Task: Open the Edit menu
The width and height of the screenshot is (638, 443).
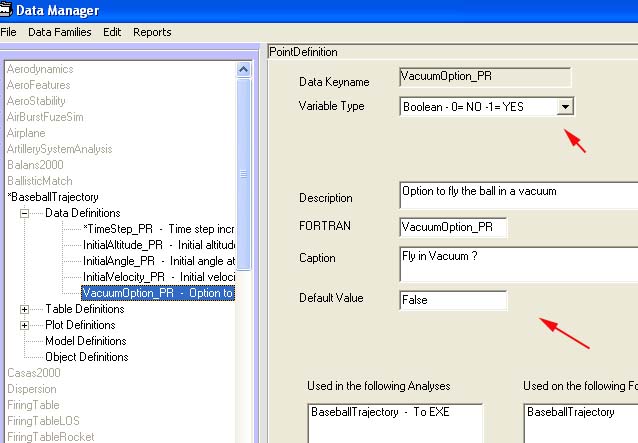Action: (112, 32)
